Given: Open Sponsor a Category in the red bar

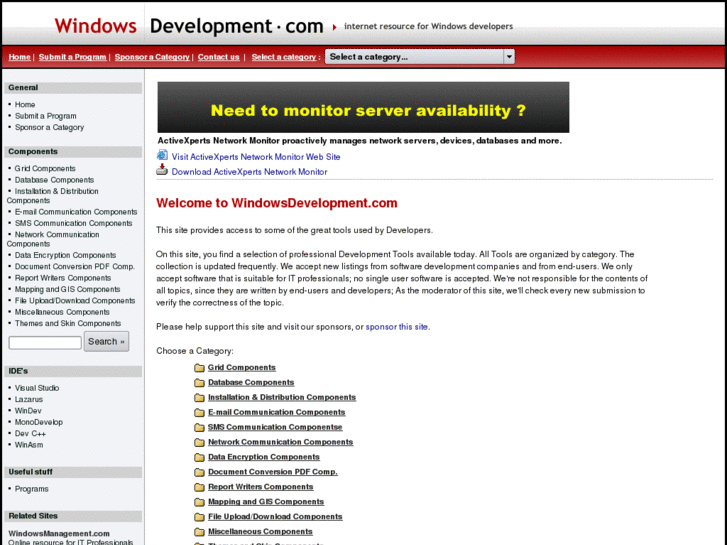Looking at the screenshot, I should 152,57.
